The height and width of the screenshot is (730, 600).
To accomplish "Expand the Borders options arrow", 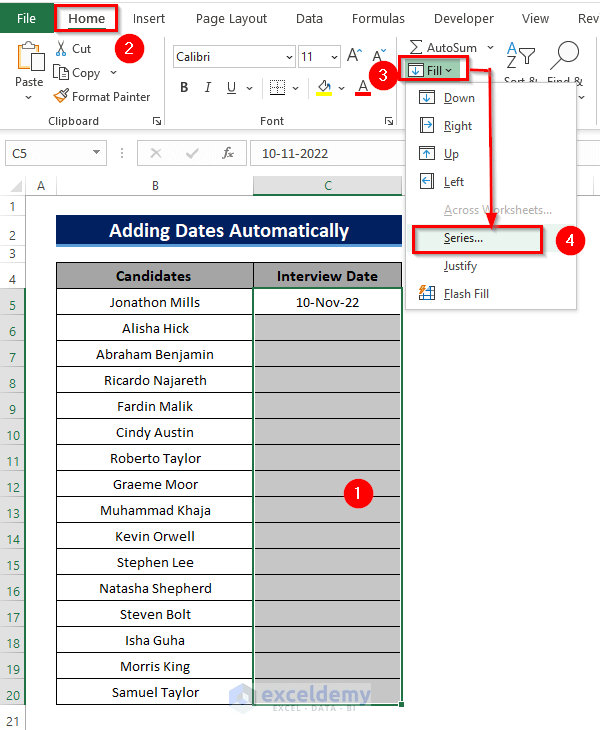I will tap(296, 88).
